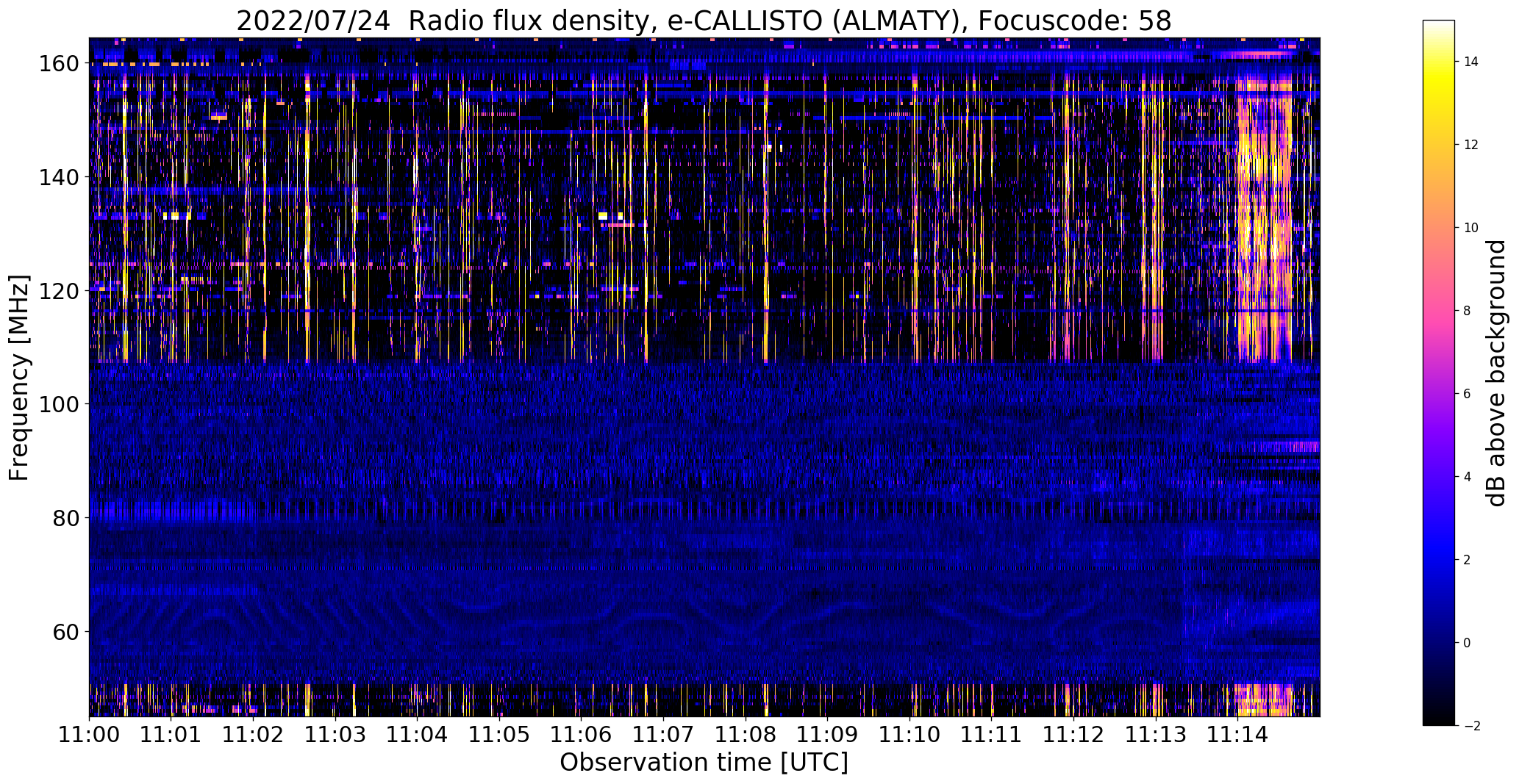1519x784 pixels.
Task: Click the 11:14 time tick label
Action: click(1238, 734)
